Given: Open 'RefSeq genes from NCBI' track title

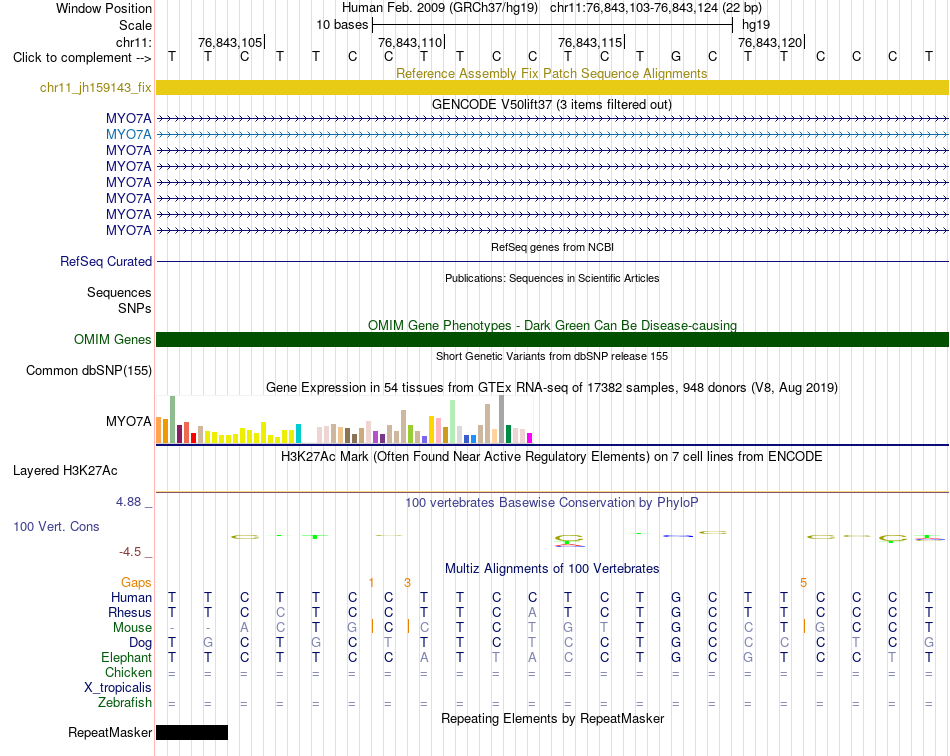Looking at the screenshot, I should coord(552,247).
